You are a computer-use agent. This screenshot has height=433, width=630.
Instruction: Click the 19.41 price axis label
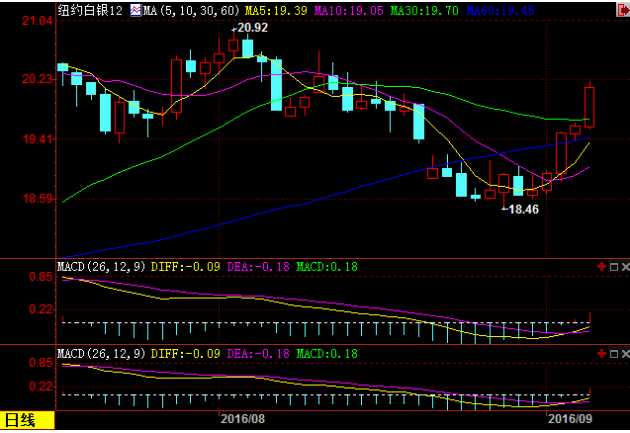coord(37,139)
